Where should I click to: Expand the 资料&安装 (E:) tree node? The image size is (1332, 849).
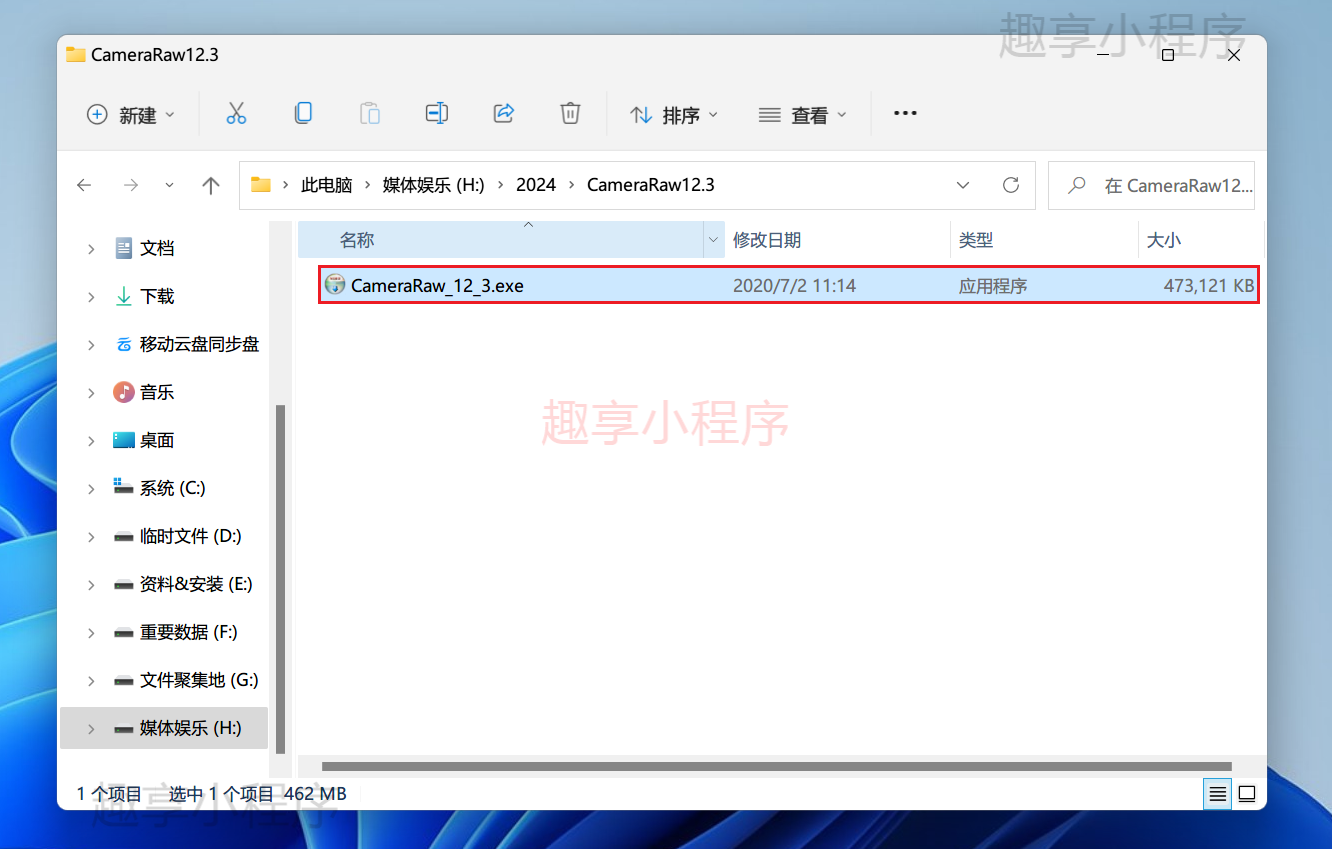(91, 584)
